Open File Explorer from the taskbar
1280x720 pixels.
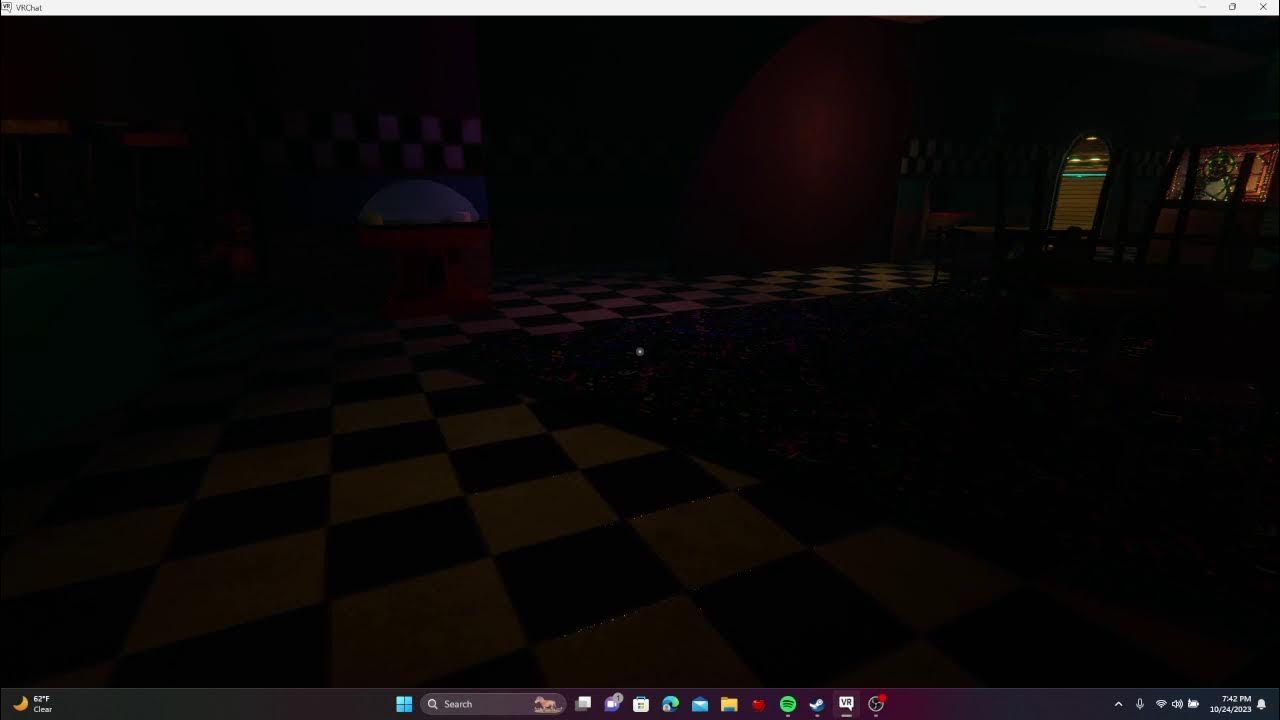click(729, 704)
